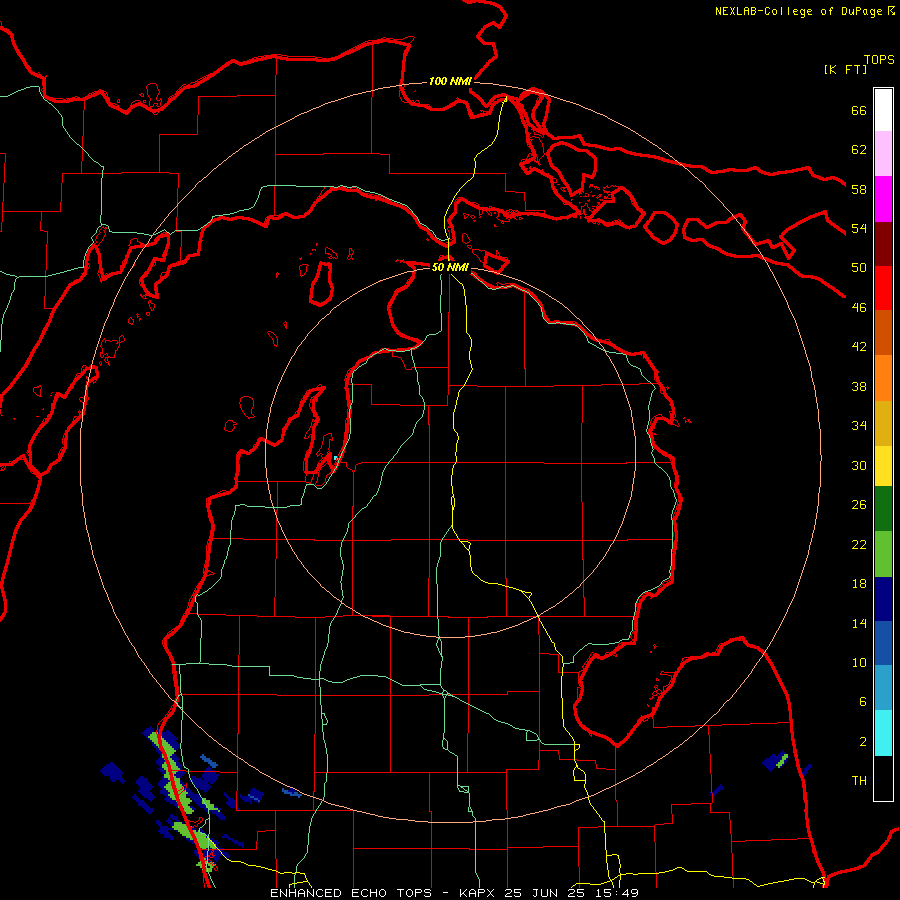Image resolution: width=900 pixels, height=900 pixels.
Task: Click the 50 legend value
Action: click(859, 268)
